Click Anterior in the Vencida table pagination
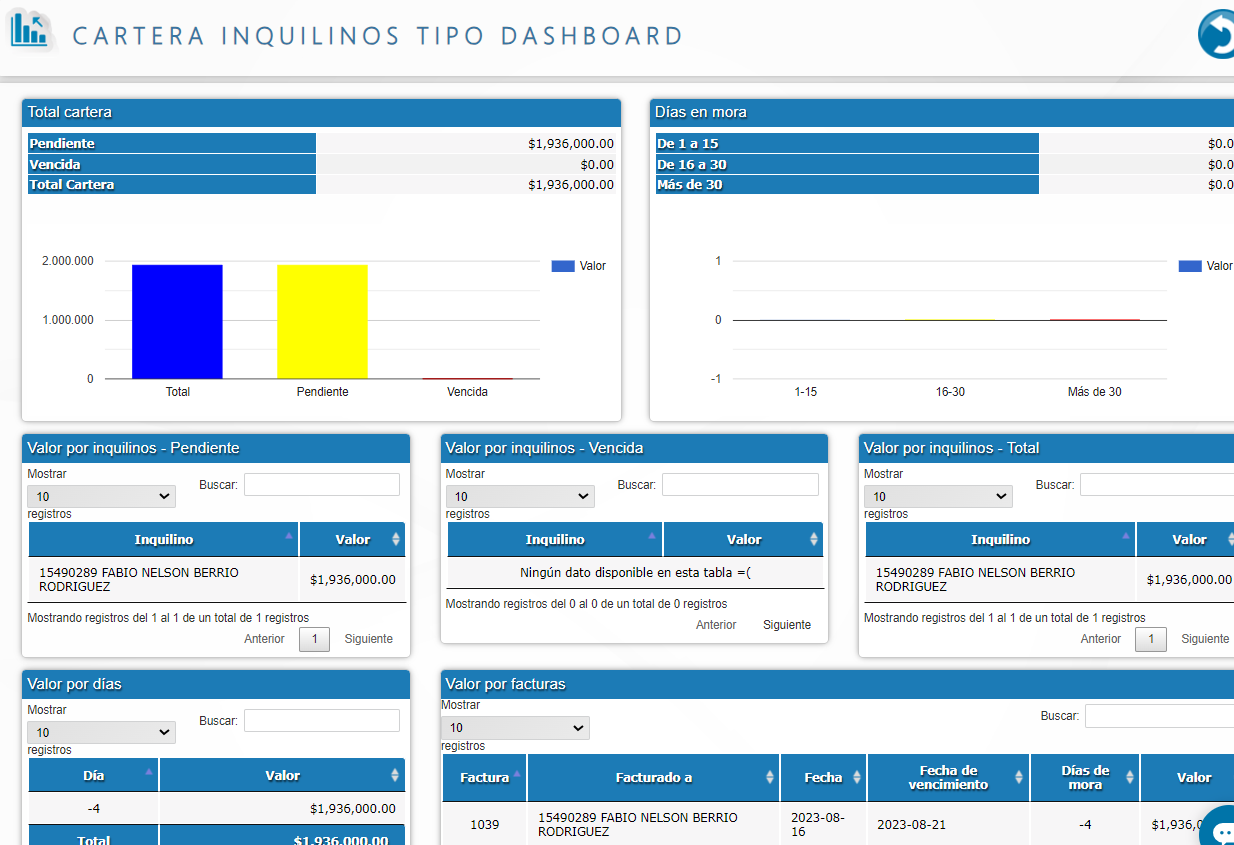The width and height of the screenshot is (1234, 845). (716, 625)
